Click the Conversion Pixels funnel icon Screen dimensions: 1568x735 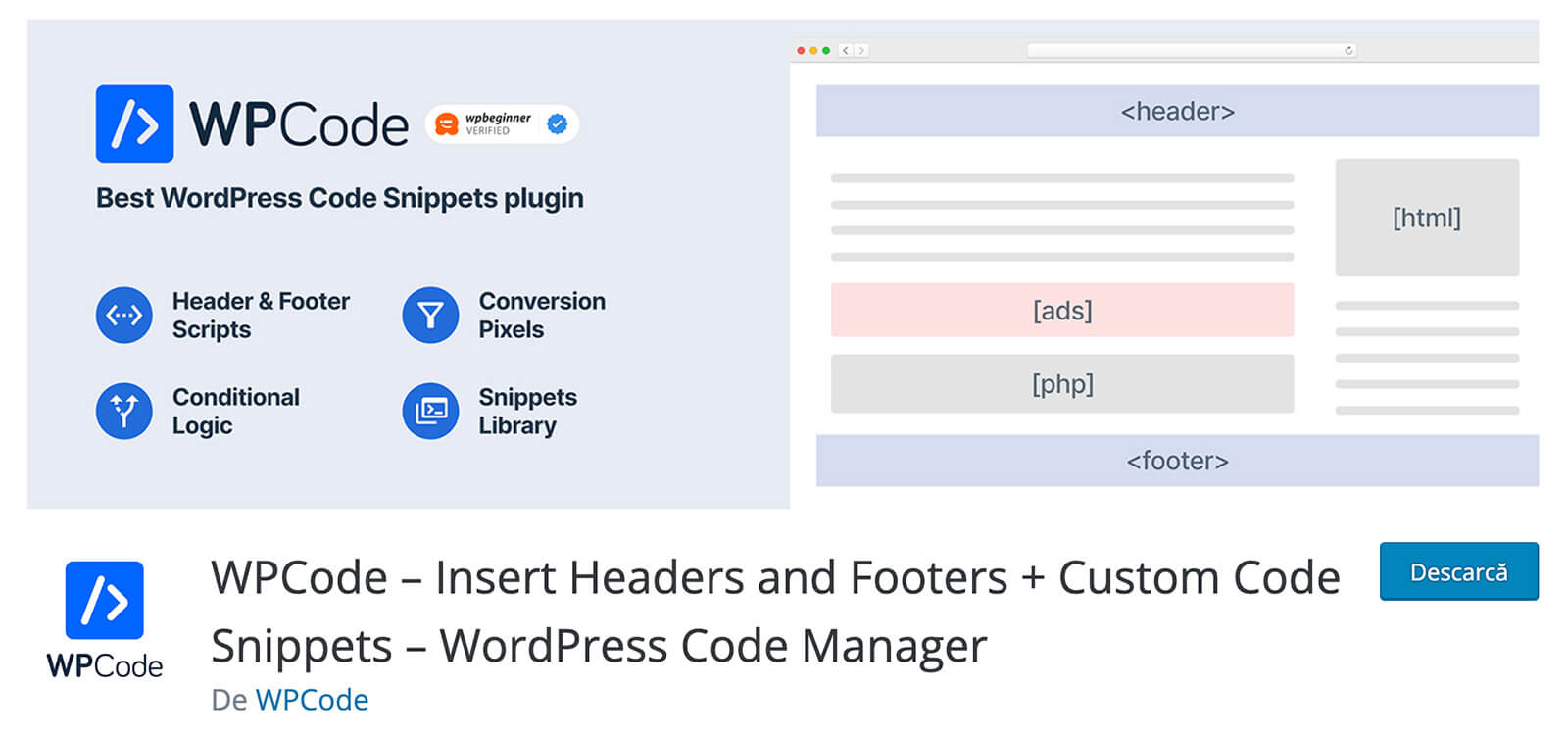point(430,315)
